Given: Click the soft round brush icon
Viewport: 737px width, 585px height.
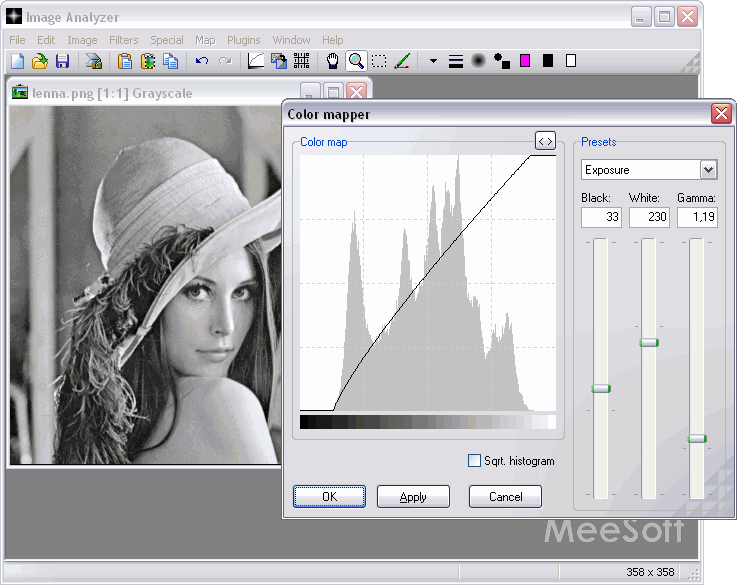Looking at the screenshot, I should coord(478,61).
